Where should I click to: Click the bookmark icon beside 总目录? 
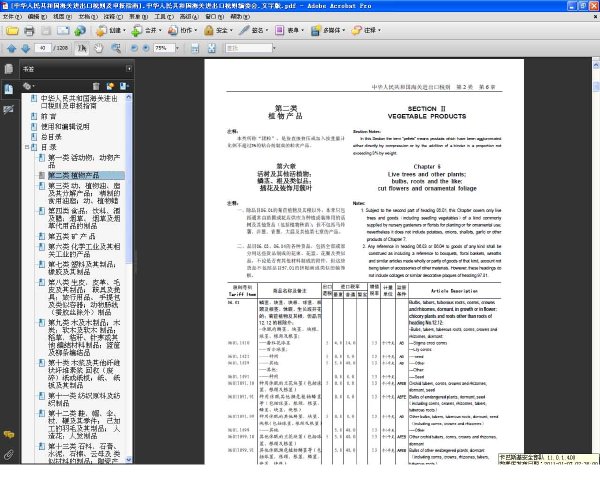tap(34, 137)
